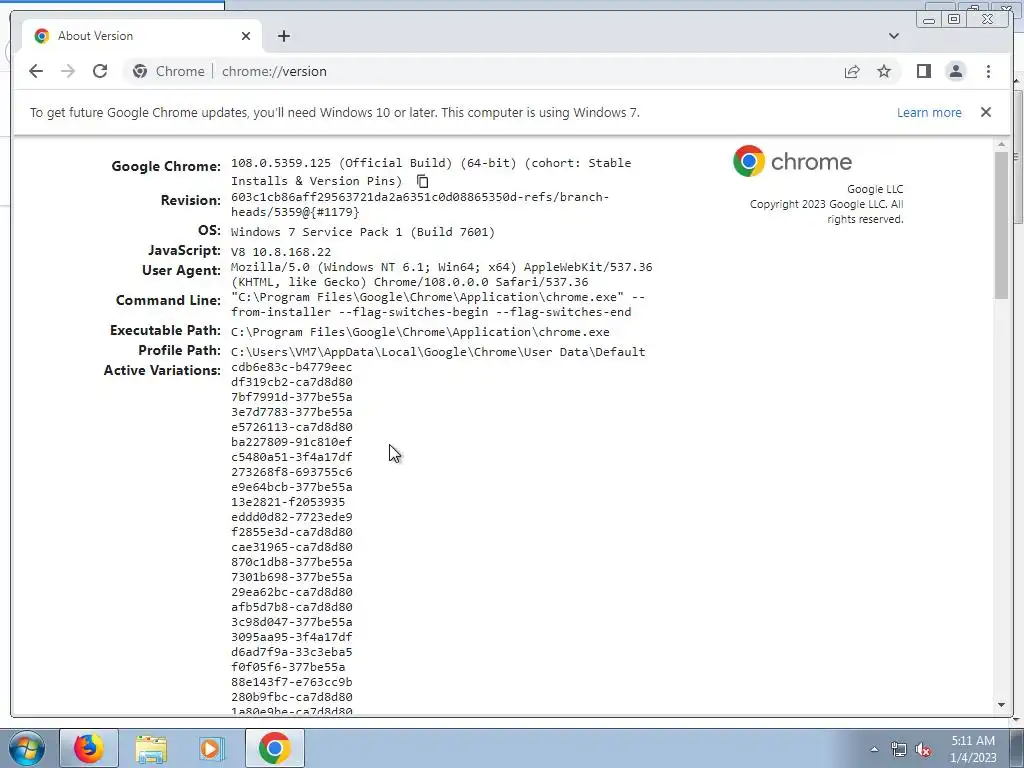The width and height of the screenshot is (1024, 768).
Task: Open a new tab with plus button
Action: 283,36
